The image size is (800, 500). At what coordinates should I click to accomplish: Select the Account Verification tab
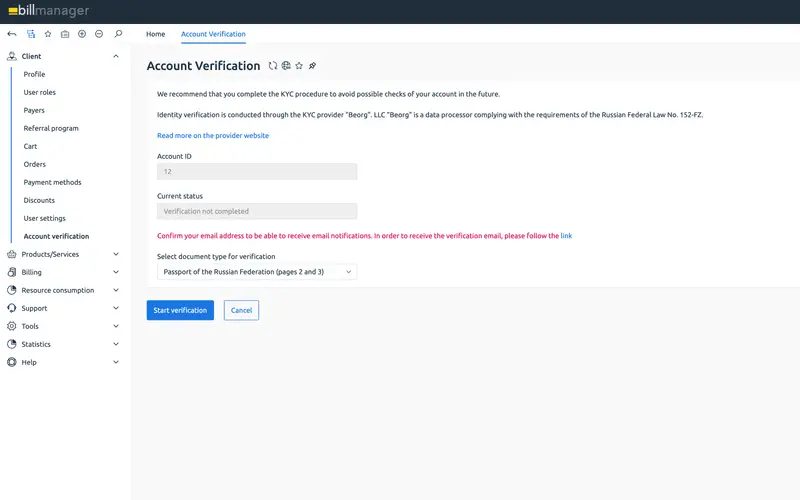(213, 34)
